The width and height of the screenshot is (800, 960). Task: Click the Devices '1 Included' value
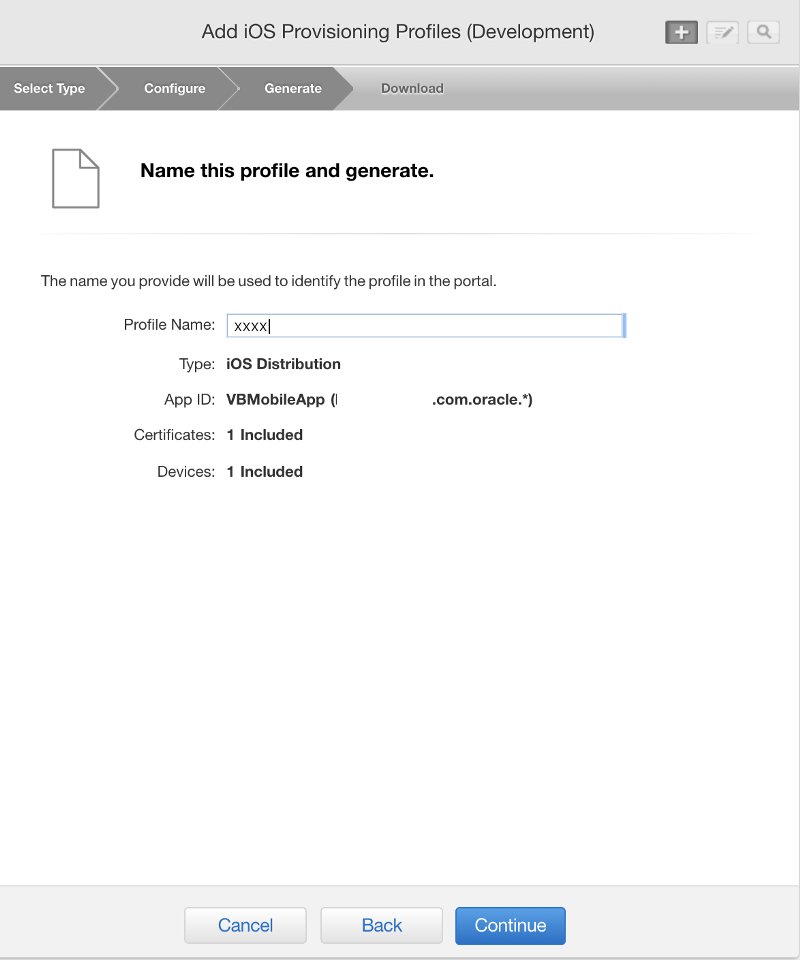(265, 472)
